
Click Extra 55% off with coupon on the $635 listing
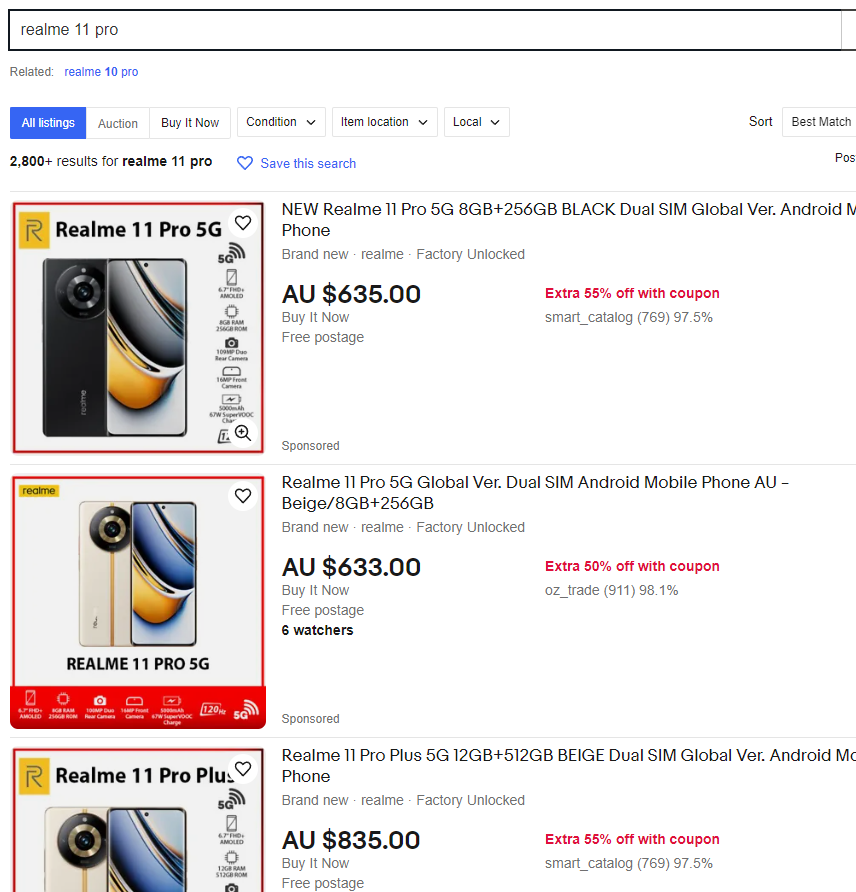(x=632, y=293)
